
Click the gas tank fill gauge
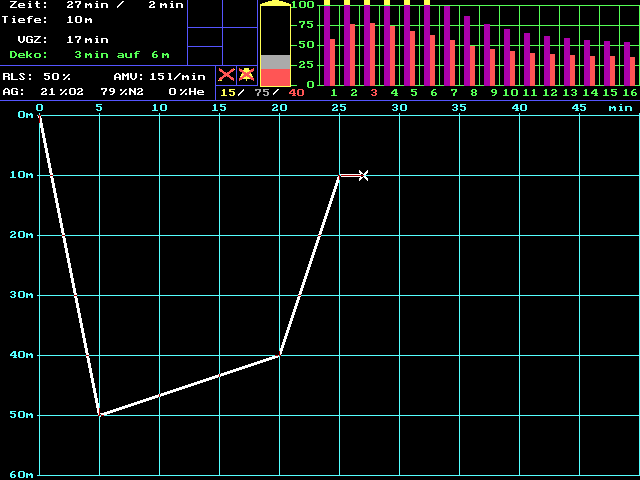(x=275, y=46)
